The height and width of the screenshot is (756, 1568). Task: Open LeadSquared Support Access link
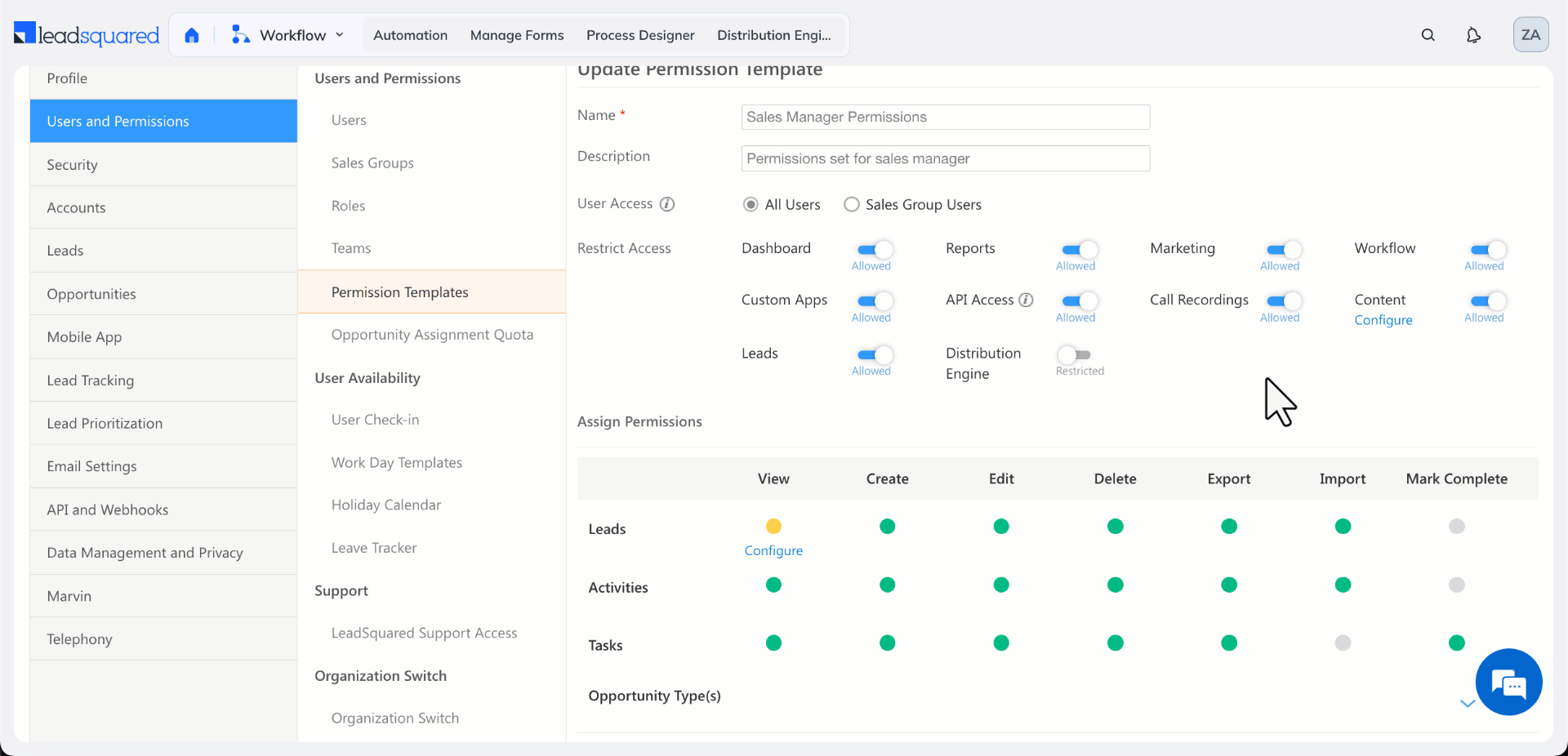[424, 633]
